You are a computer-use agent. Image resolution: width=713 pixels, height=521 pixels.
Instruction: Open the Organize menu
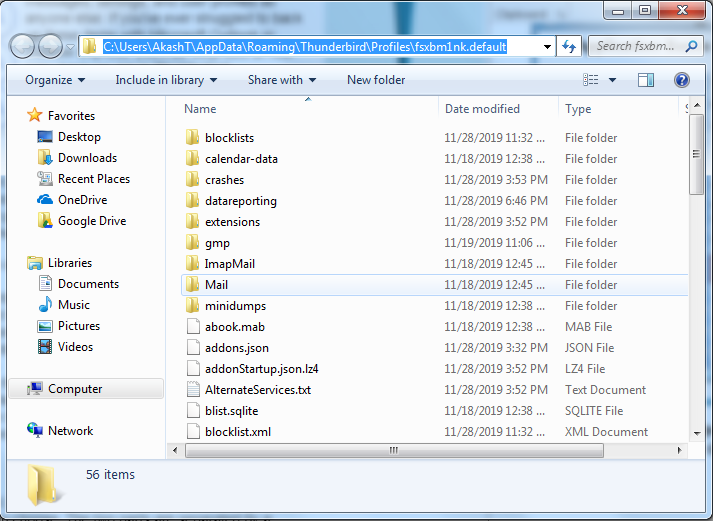coord(55,80)
